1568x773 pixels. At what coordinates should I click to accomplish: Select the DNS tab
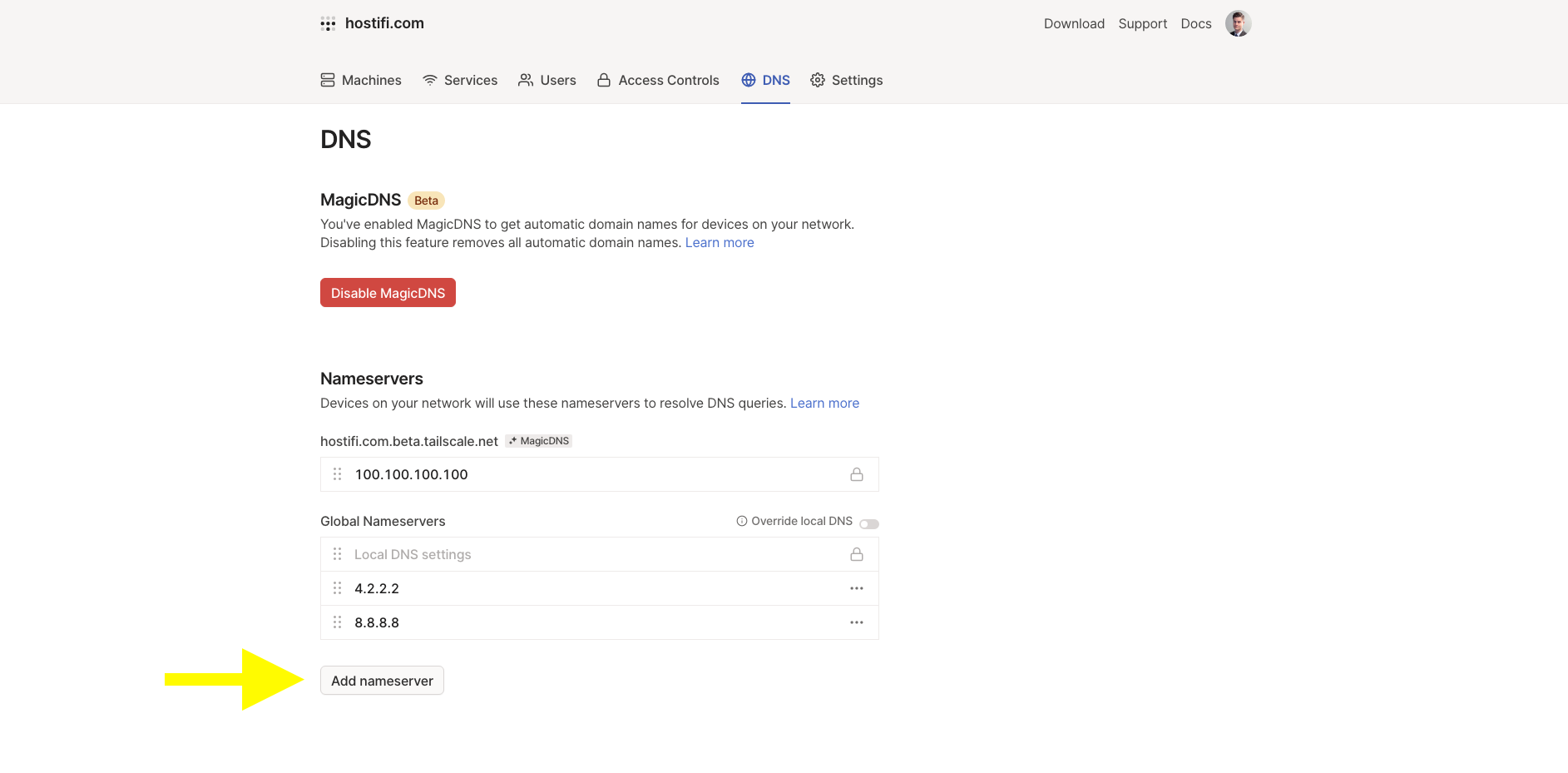point(765,80)
